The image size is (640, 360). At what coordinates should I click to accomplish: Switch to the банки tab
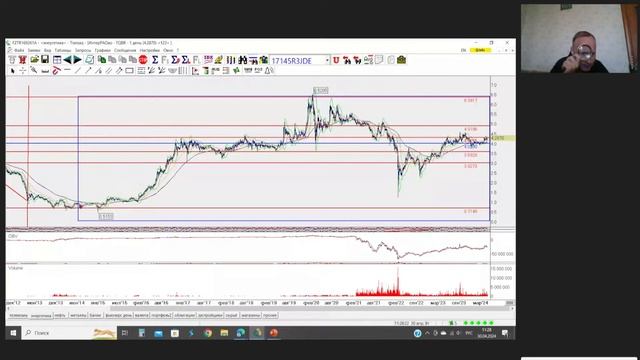96,316
